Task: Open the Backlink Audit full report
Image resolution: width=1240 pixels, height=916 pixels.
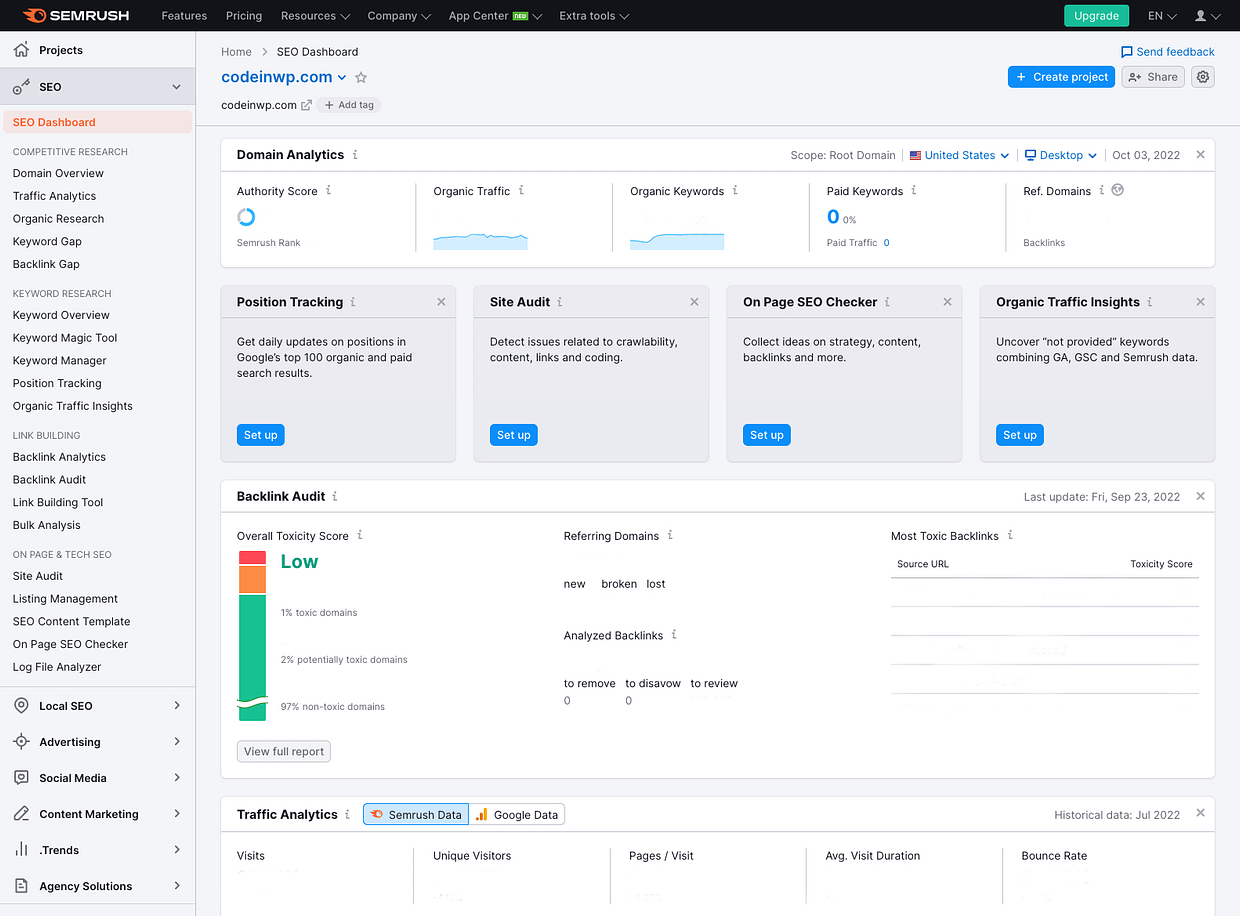Action: click(x=283, y=751)
